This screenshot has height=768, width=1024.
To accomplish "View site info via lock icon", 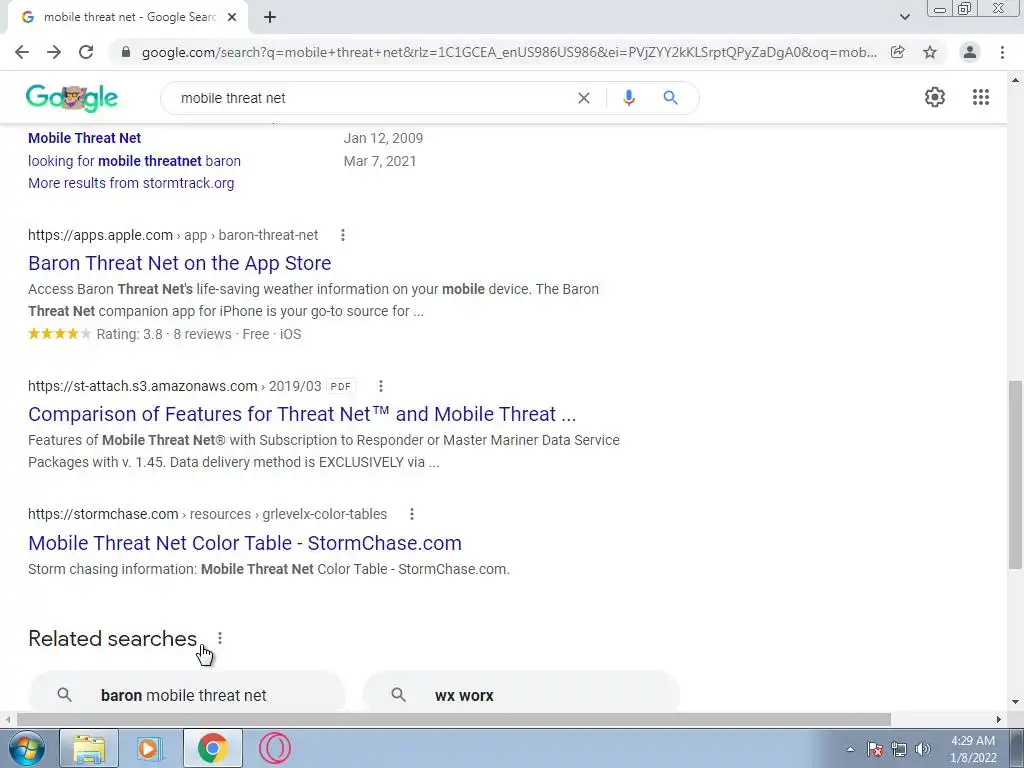I will pos(126,52).
